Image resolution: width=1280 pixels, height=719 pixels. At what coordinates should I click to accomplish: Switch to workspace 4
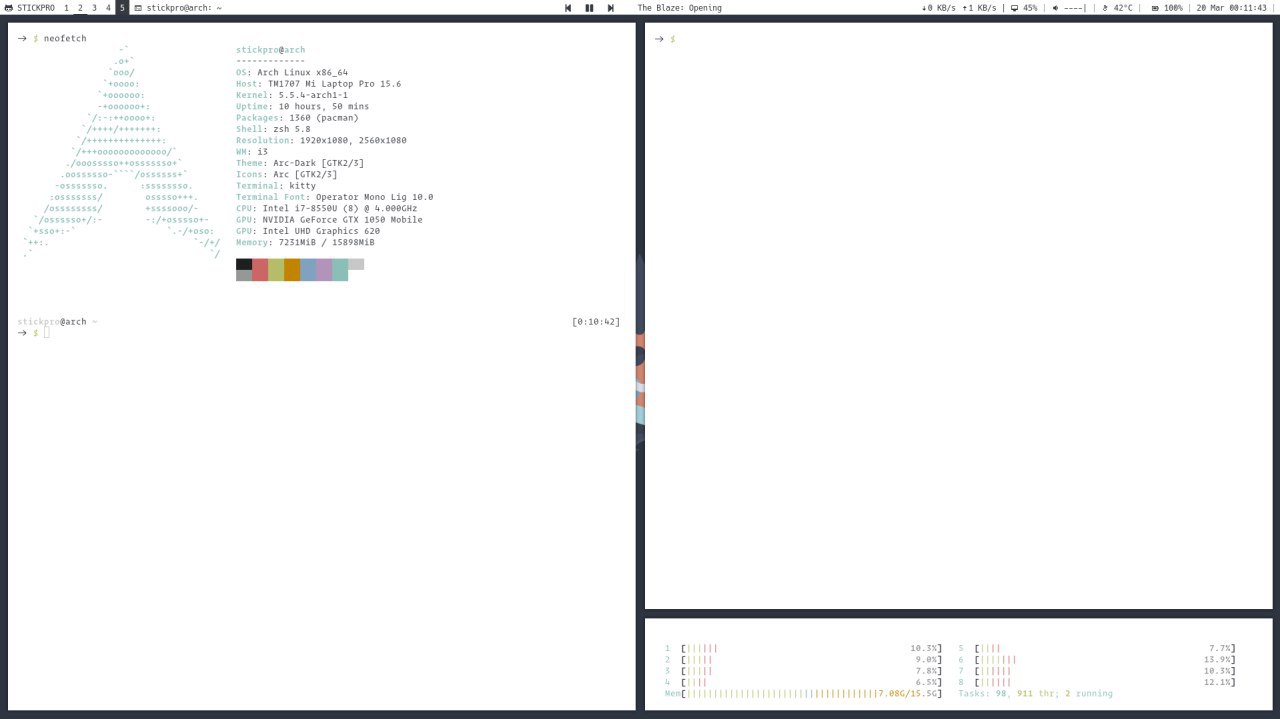pyautogui.click(x=108, y=8)
